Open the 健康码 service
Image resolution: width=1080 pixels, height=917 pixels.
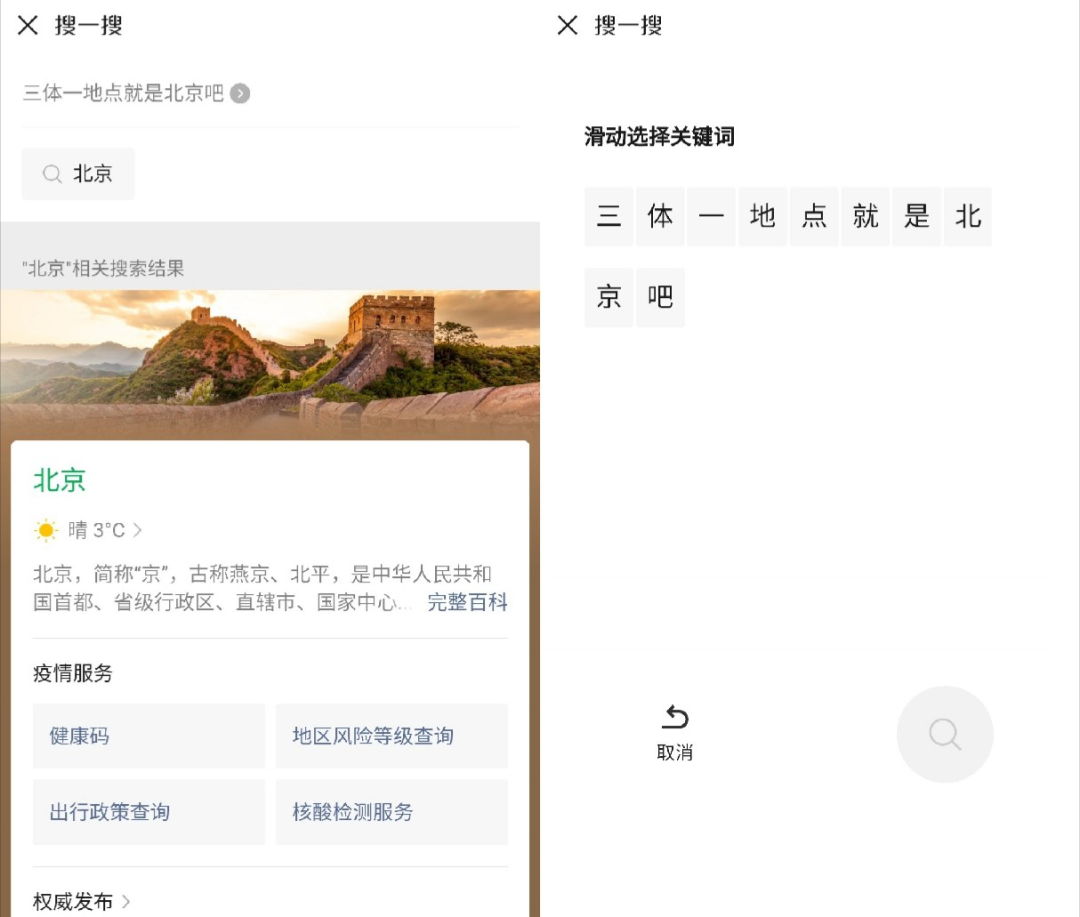click(x=148, y=736)
